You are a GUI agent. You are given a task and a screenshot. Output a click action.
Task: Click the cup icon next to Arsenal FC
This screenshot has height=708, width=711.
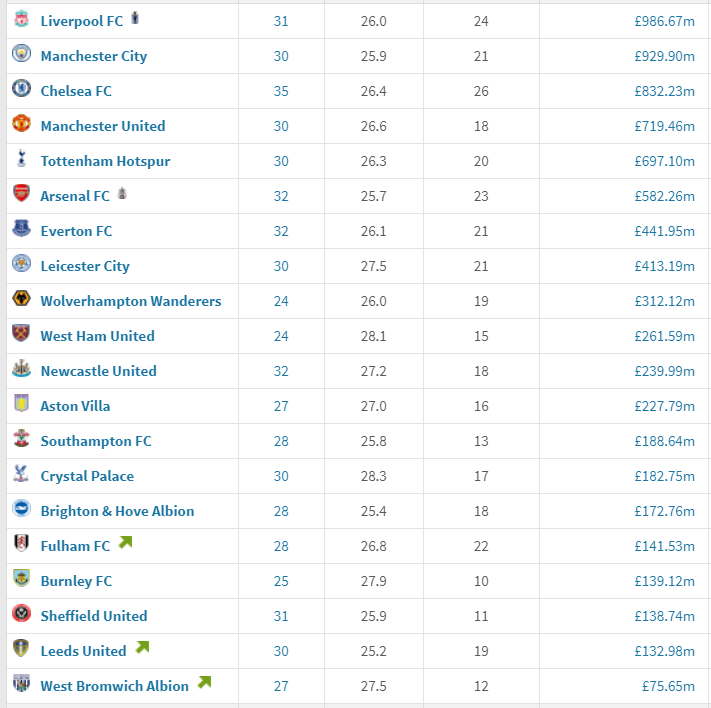122,193
